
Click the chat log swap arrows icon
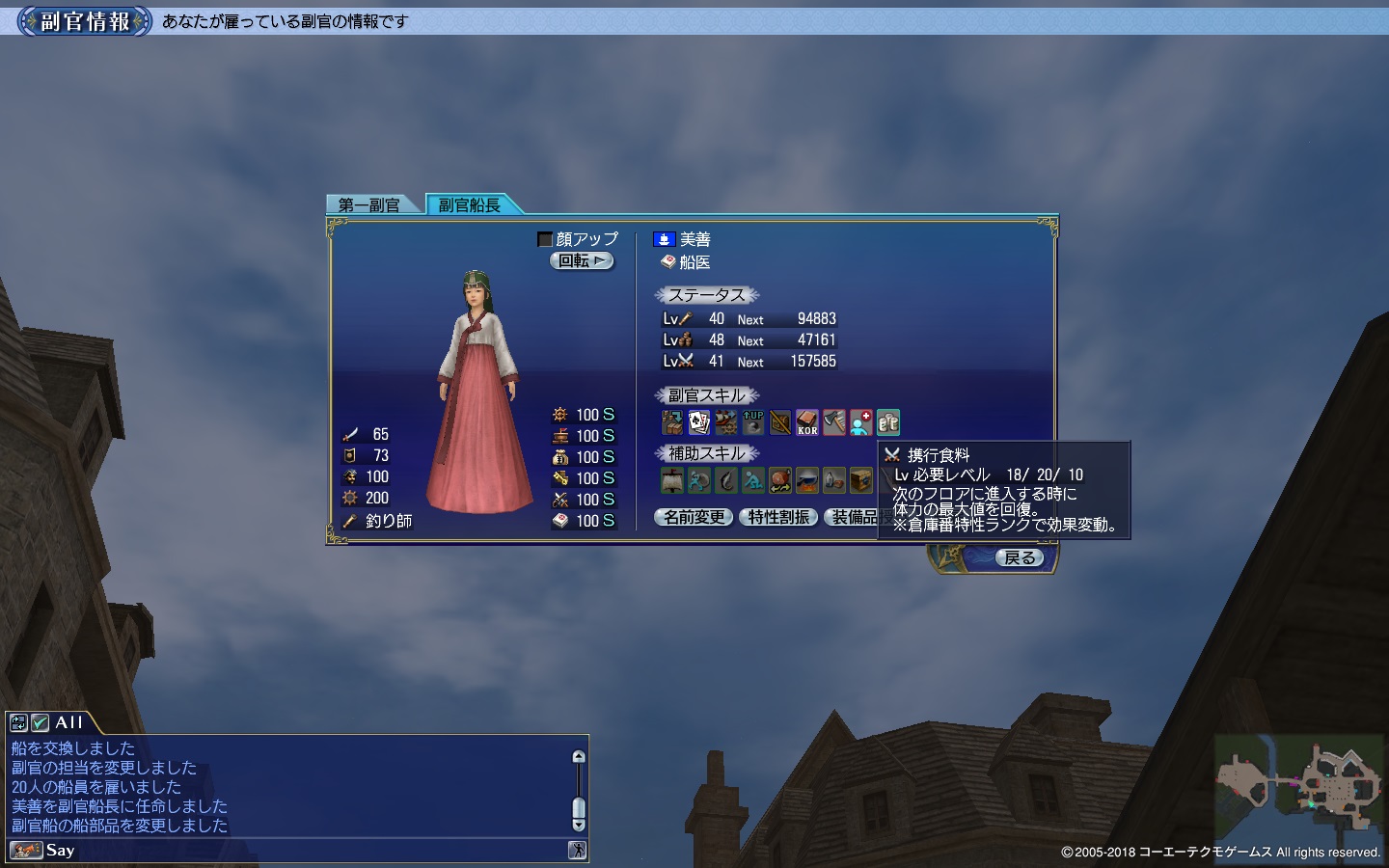coord(18,722)
